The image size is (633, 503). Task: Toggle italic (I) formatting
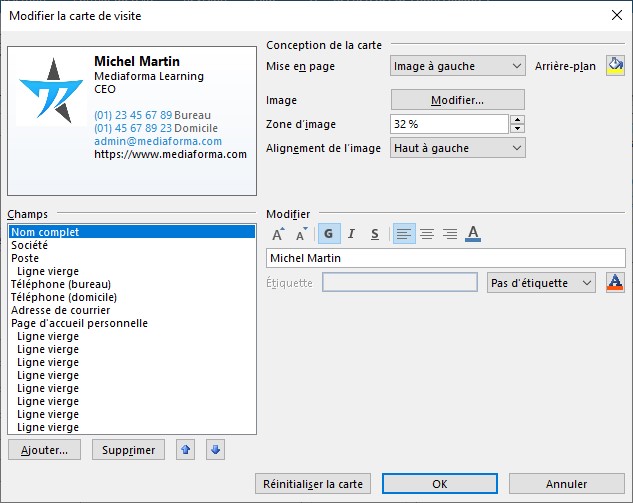click(x=351, y=234)
